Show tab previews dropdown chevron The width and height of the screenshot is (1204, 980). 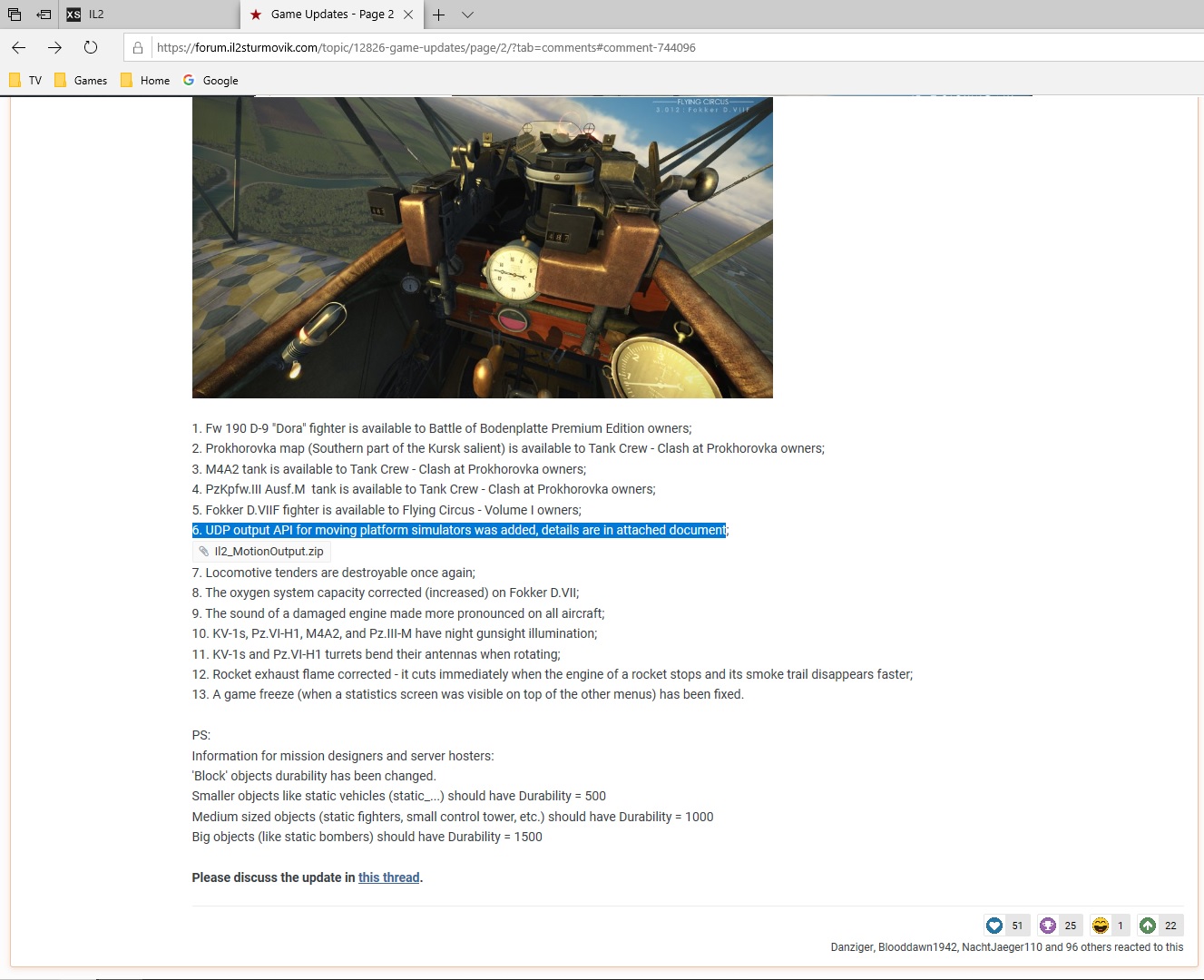[x=467, y=15]
